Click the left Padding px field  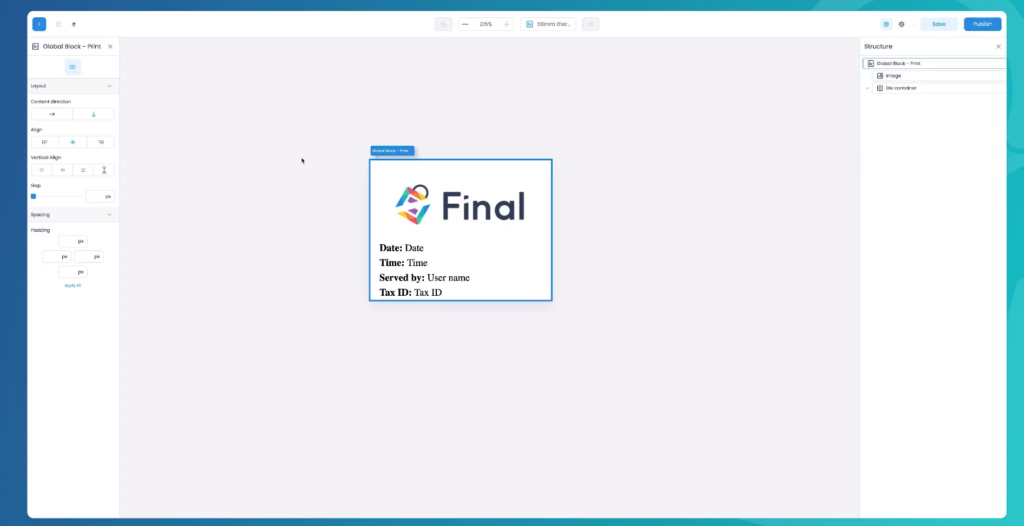click(x=56, y=257)
